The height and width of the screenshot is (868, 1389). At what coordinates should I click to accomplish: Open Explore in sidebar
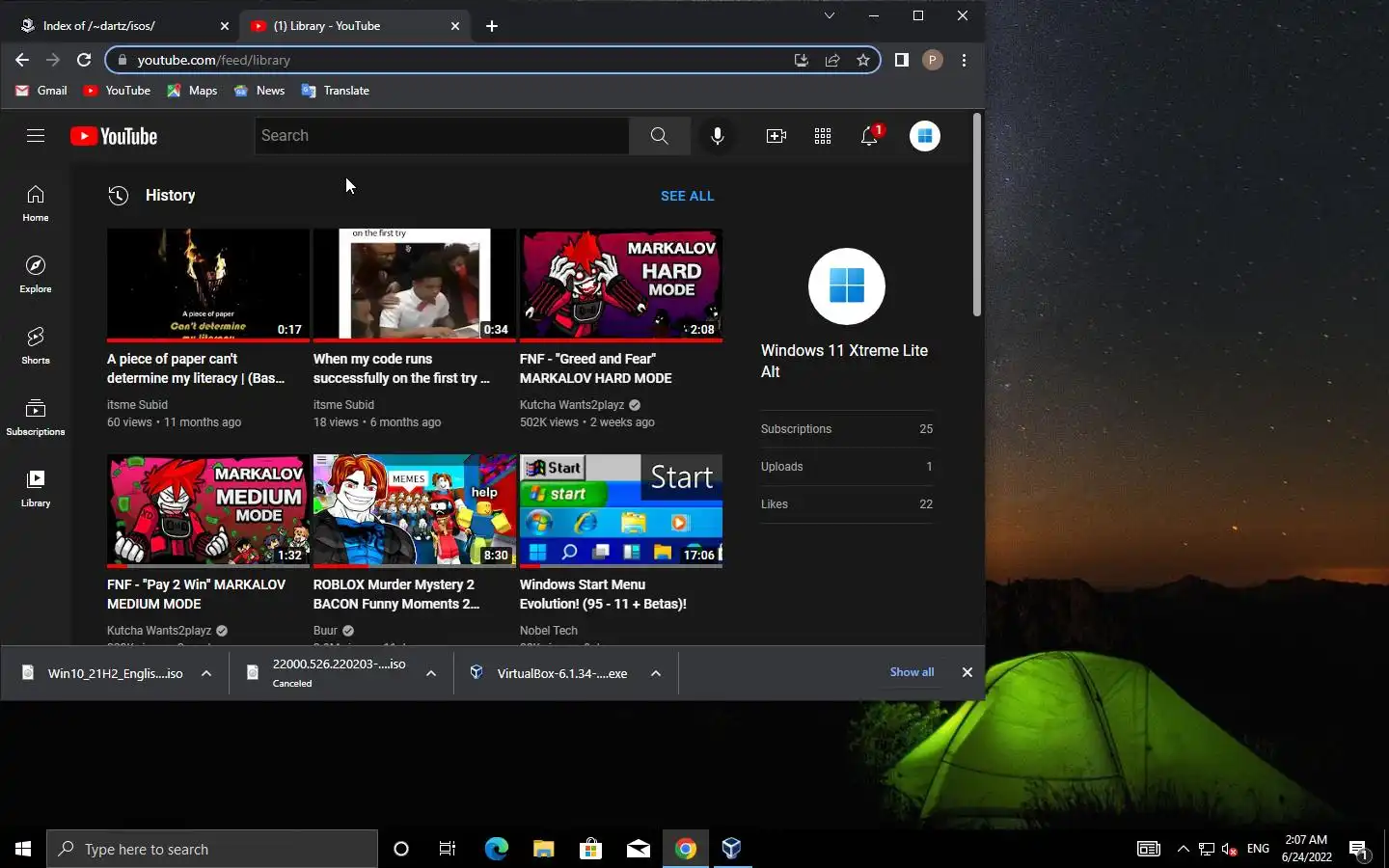tap(36, 275)
